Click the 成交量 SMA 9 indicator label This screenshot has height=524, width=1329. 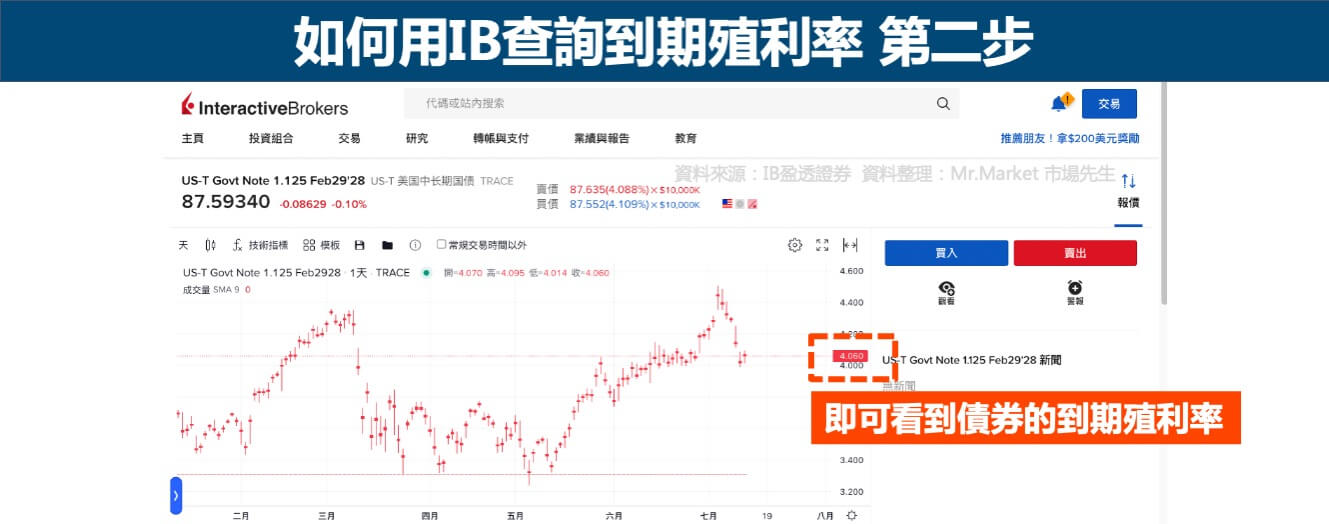[x=210, y=290]
